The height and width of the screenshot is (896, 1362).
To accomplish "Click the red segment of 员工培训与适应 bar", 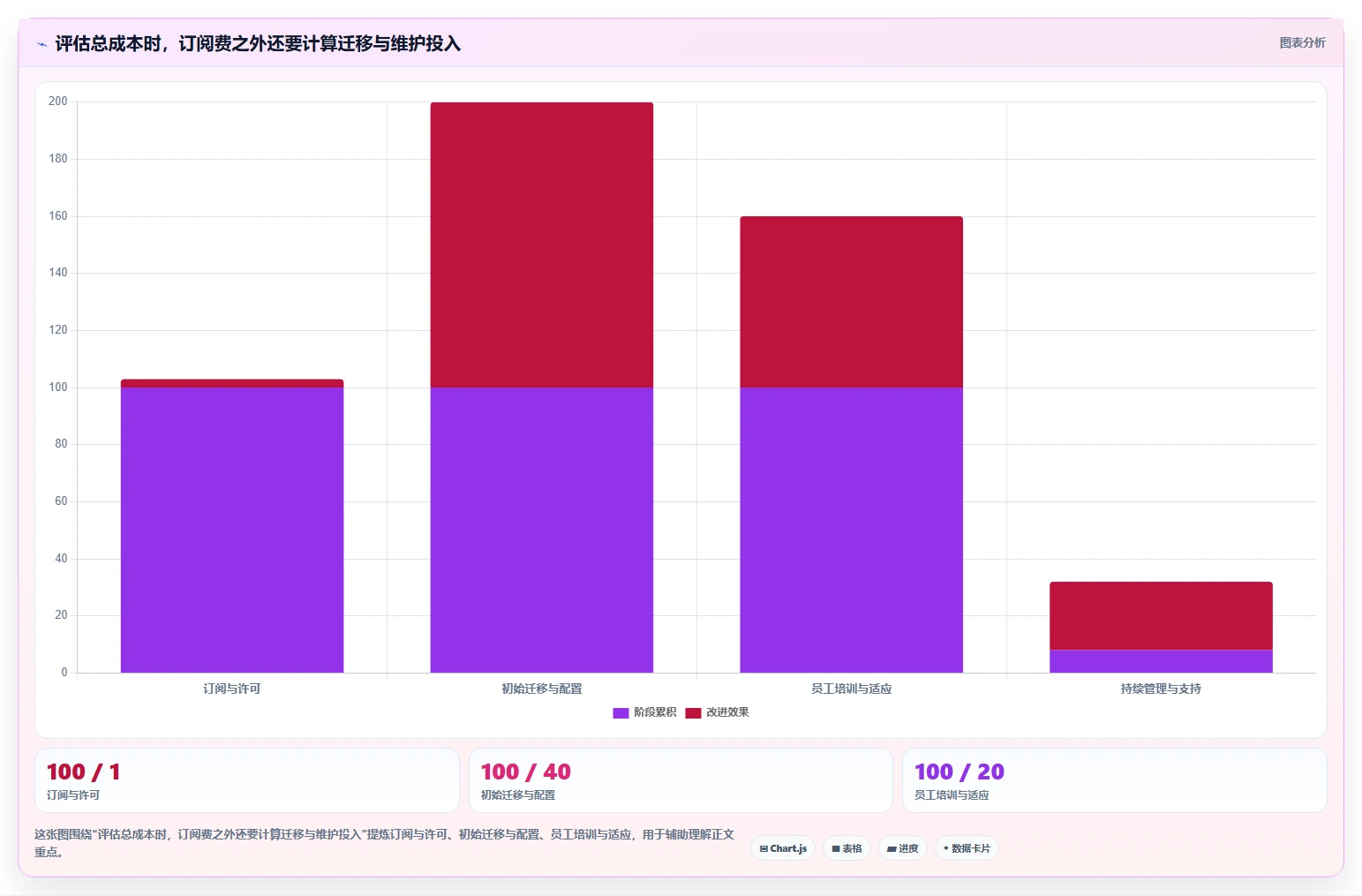I will 852,302.
